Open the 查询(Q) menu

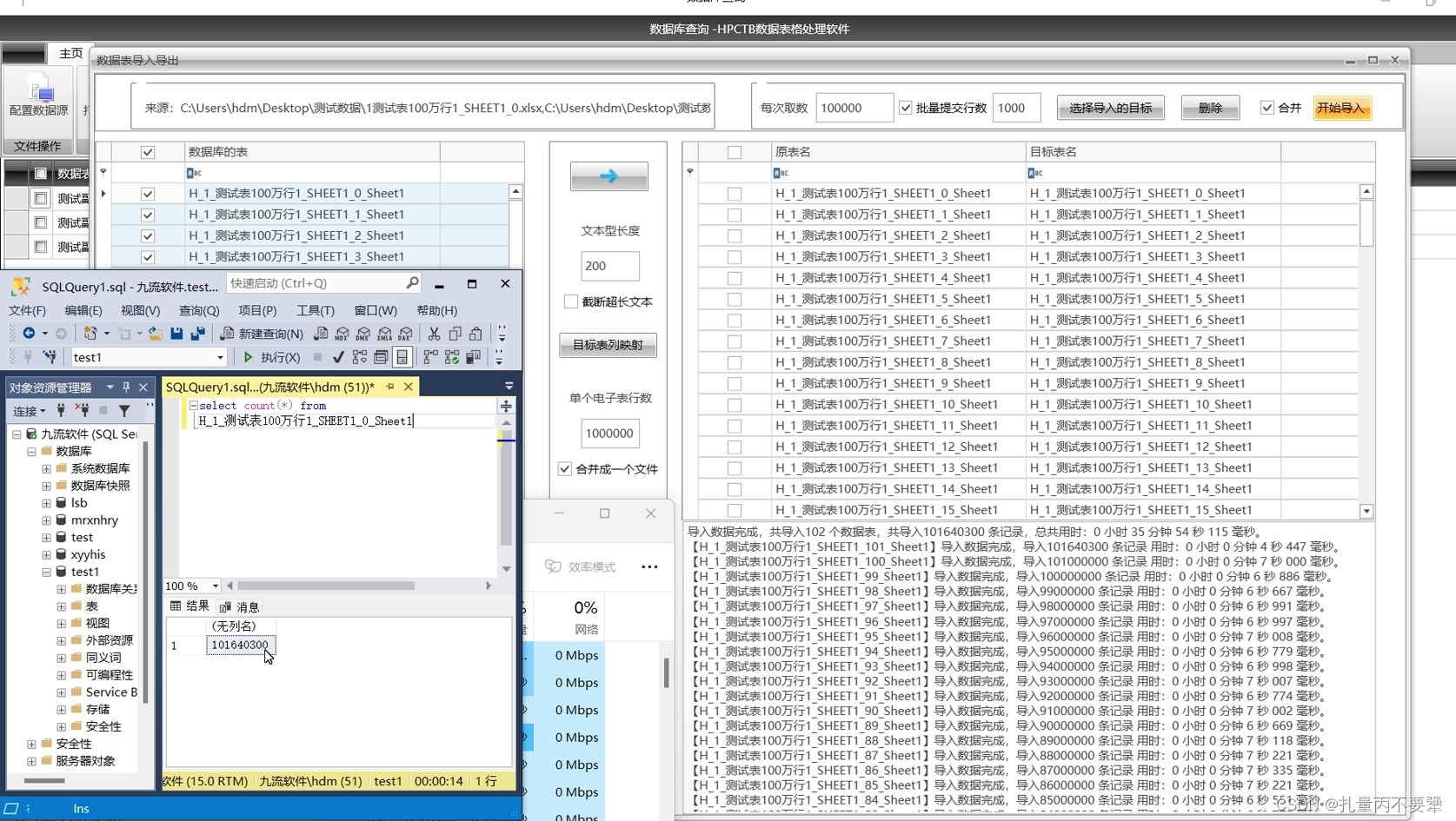(198, 310)
